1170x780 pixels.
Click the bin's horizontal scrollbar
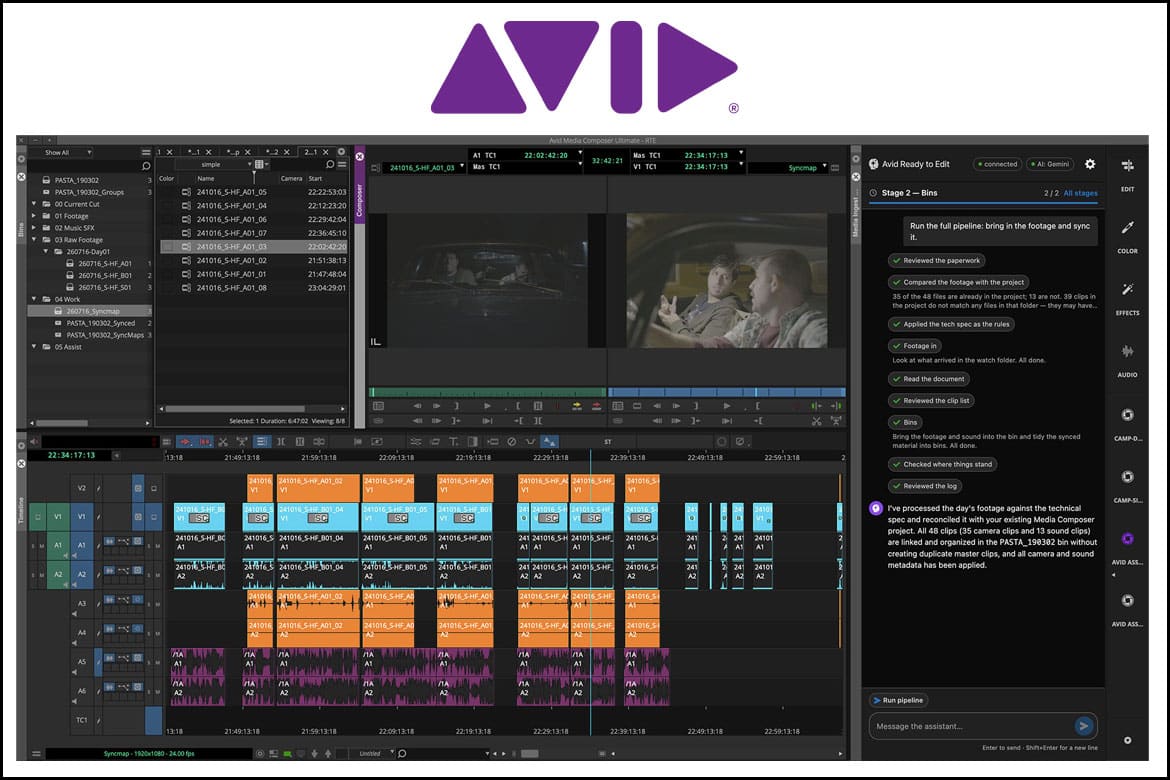234,408
